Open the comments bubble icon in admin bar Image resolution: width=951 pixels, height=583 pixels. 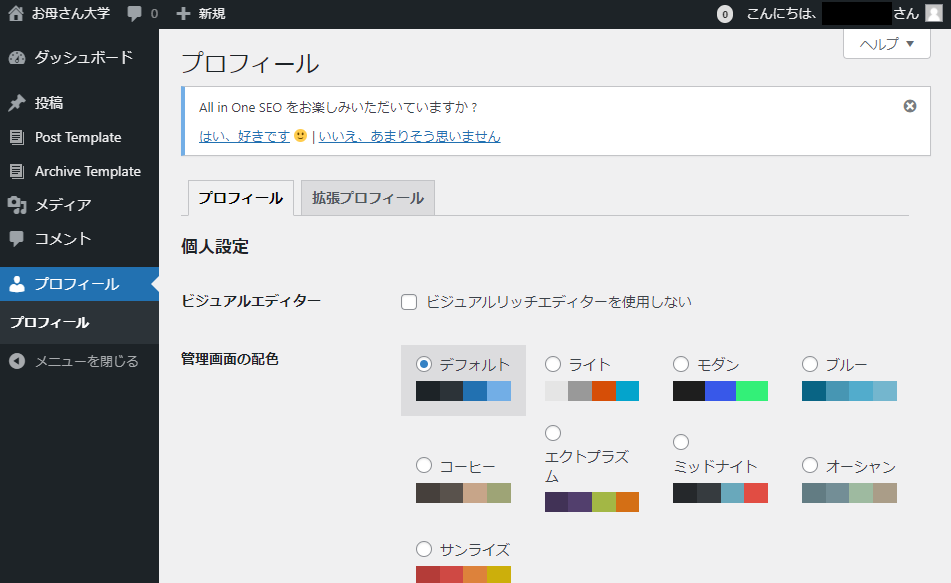(x=135, y=13)
